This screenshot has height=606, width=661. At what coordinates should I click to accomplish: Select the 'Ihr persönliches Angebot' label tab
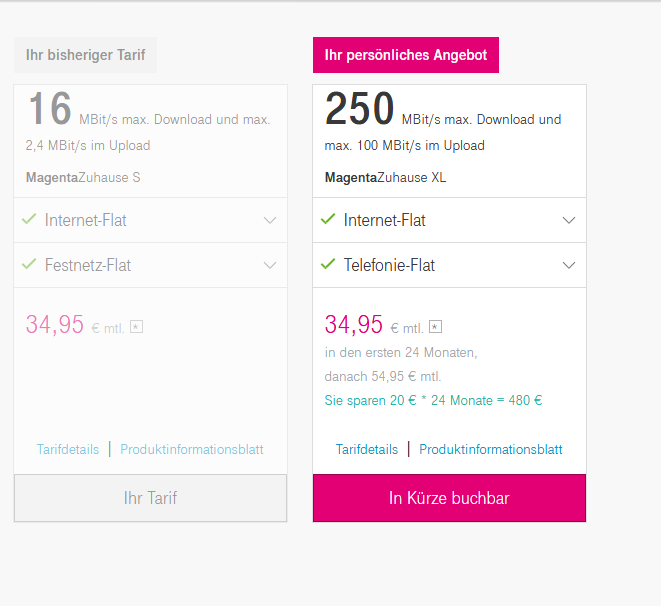click(406, 55)
